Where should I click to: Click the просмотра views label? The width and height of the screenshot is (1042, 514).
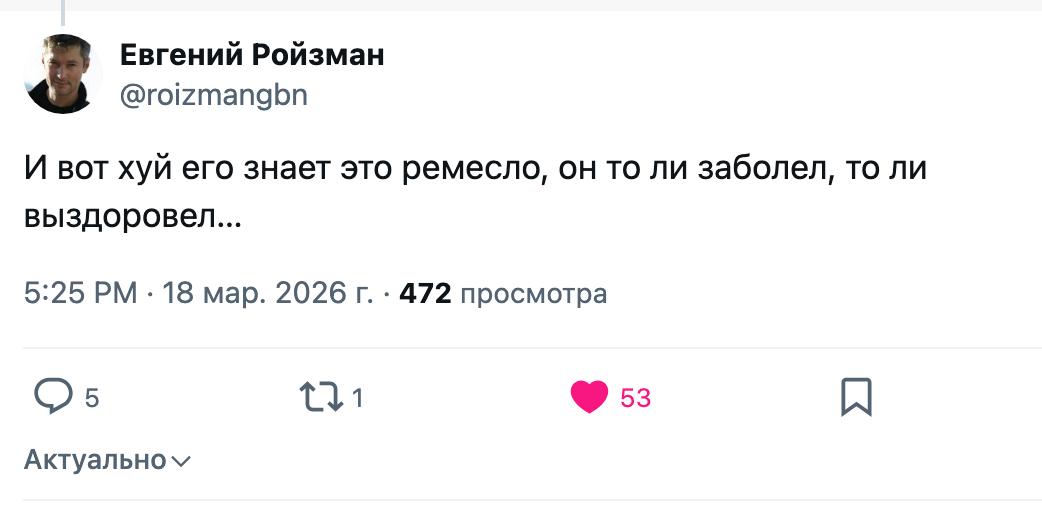[534, 294]
